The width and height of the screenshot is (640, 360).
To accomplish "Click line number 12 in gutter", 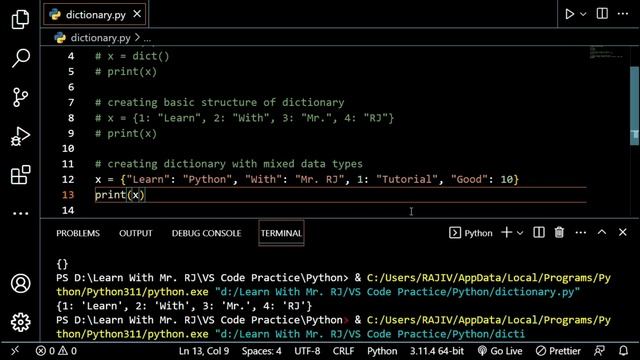I will coord(68,180).
